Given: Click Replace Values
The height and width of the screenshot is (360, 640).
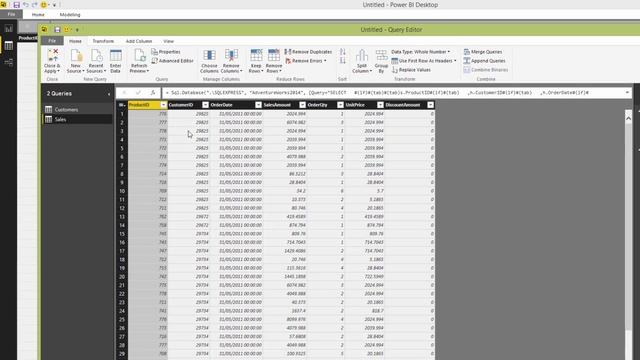Looking at the screenshot, I should pyautogui.click(x=411, y=70).
